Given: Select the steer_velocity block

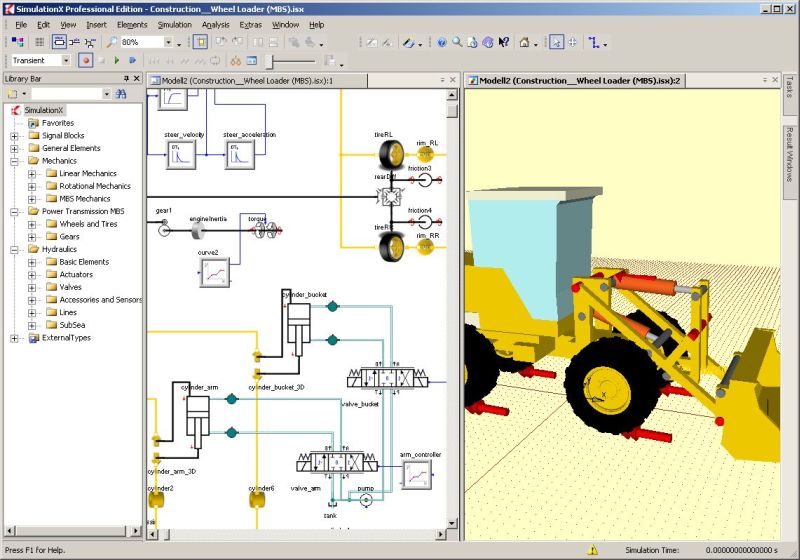Looking at the screenshot, I should (181, 155).
